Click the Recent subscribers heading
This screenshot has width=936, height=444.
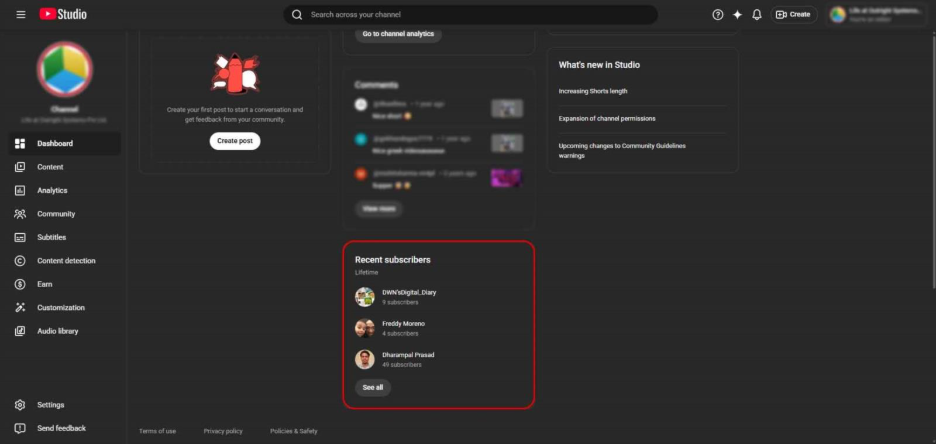pos(393,260)
